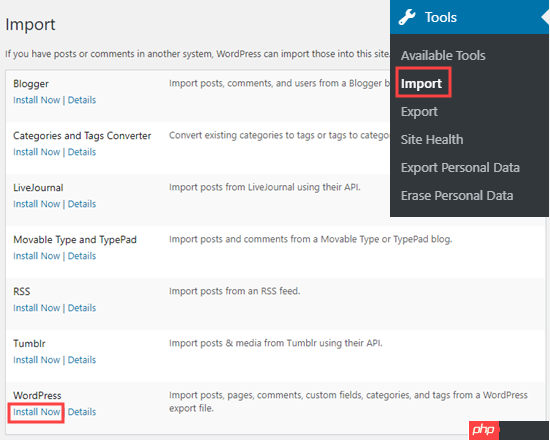This screenshot has height=440, width=550.
Task: Open Export Personal Data page
Action: pyautogui.click(x=460, y=168)
